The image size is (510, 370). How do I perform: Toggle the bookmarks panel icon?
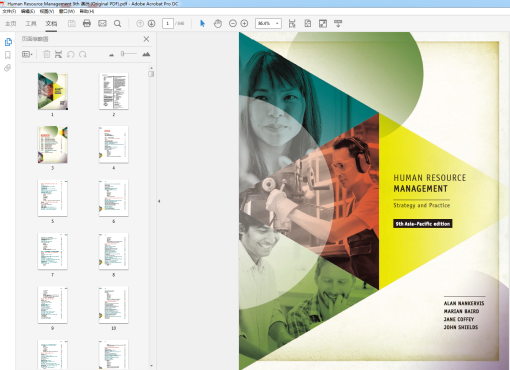tap(8, 55)
